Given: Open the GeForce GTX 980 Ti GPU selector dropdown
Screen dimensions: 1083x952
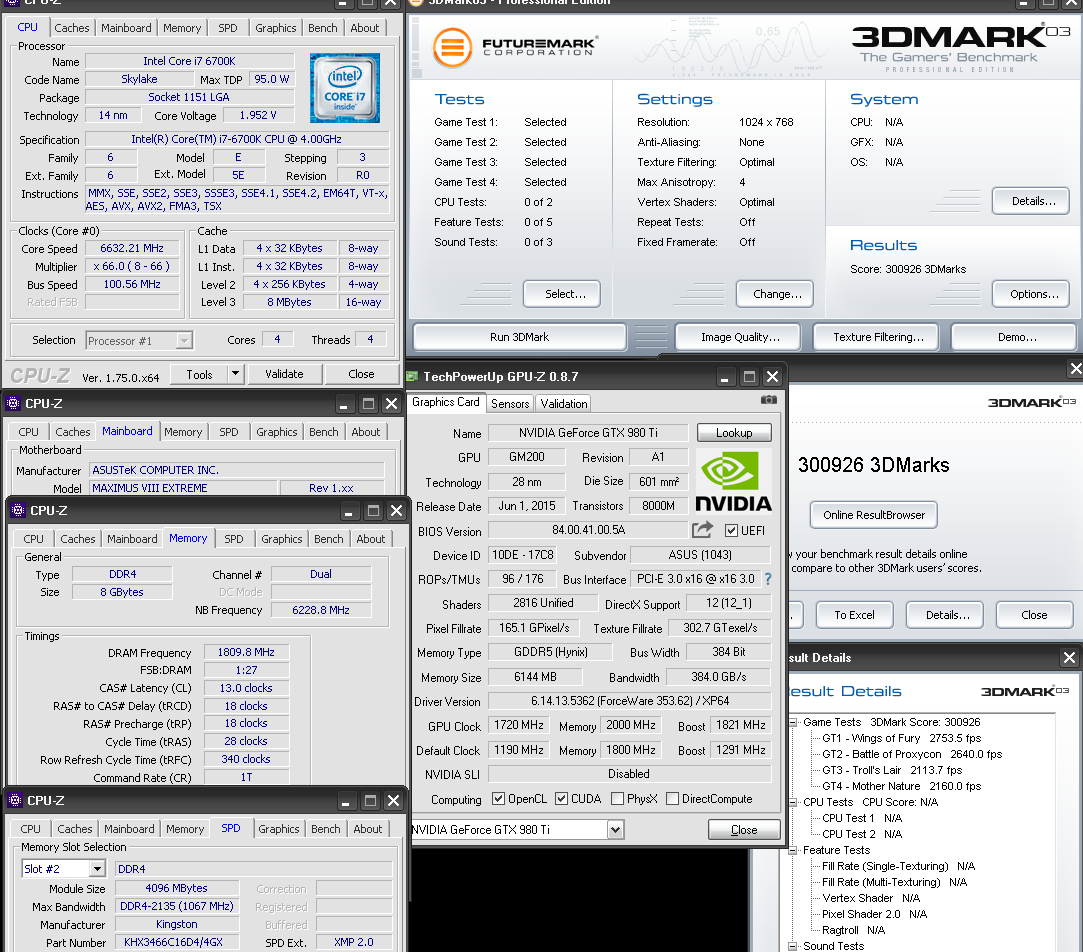Looking at the screenshot, I should (x=615, y=830).
